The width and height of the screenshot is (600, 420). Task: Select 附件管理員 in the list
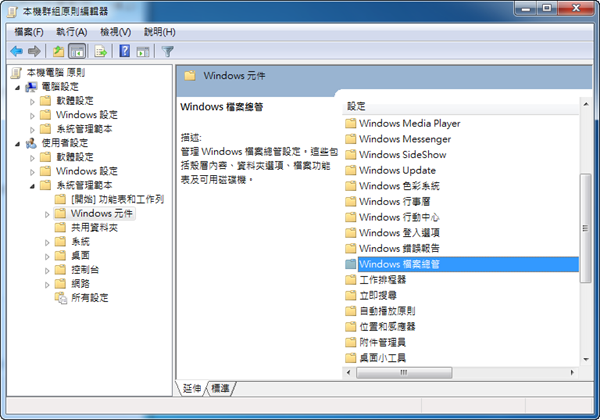383,342
